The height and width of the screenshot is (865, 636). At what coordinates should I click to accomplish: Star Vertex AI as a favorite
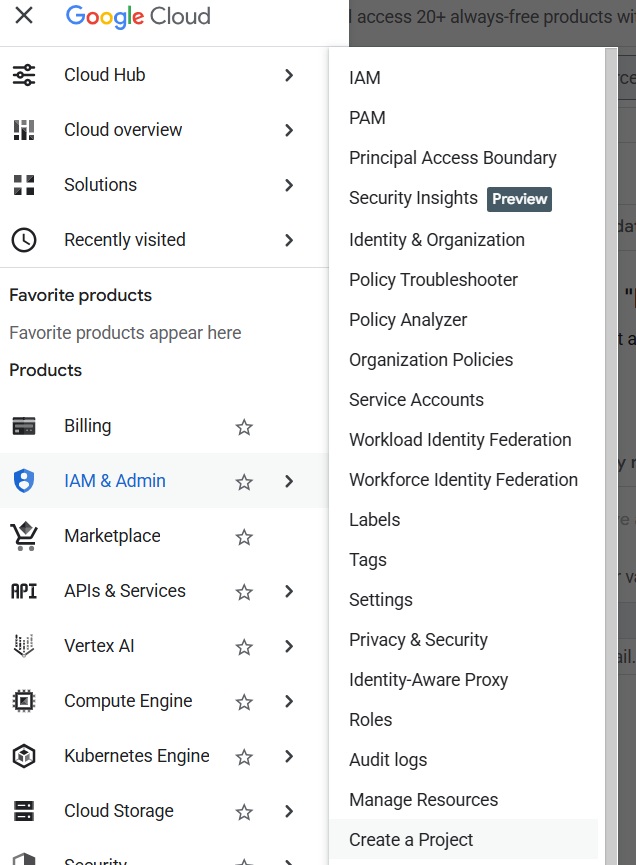click(x=244, y=647)
